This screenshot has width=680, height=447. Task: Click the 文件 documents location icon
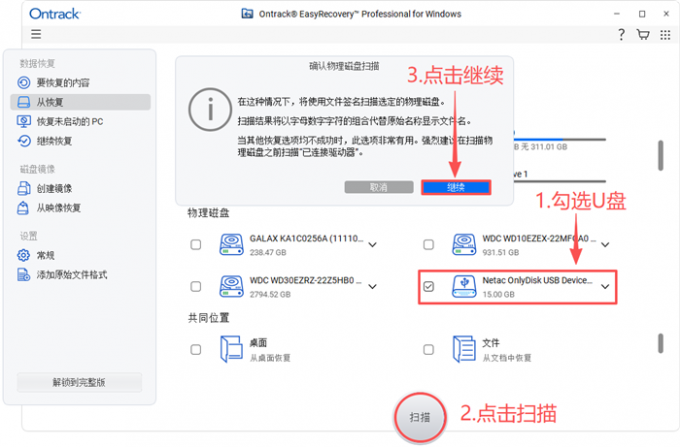464,349
